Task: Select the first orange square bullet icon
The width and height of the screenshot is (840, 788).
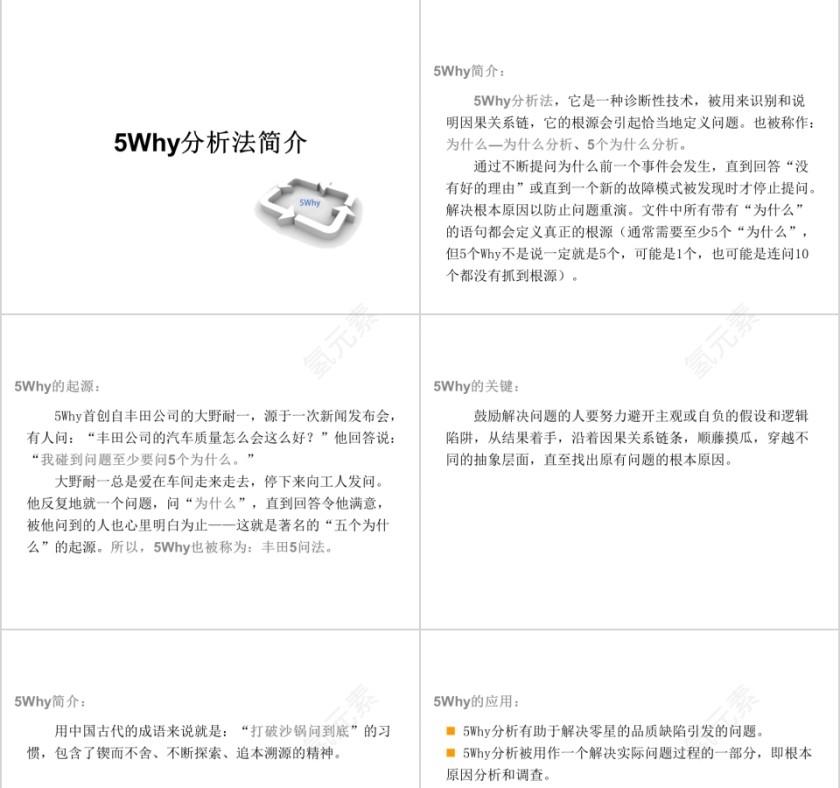Action: 449,731
